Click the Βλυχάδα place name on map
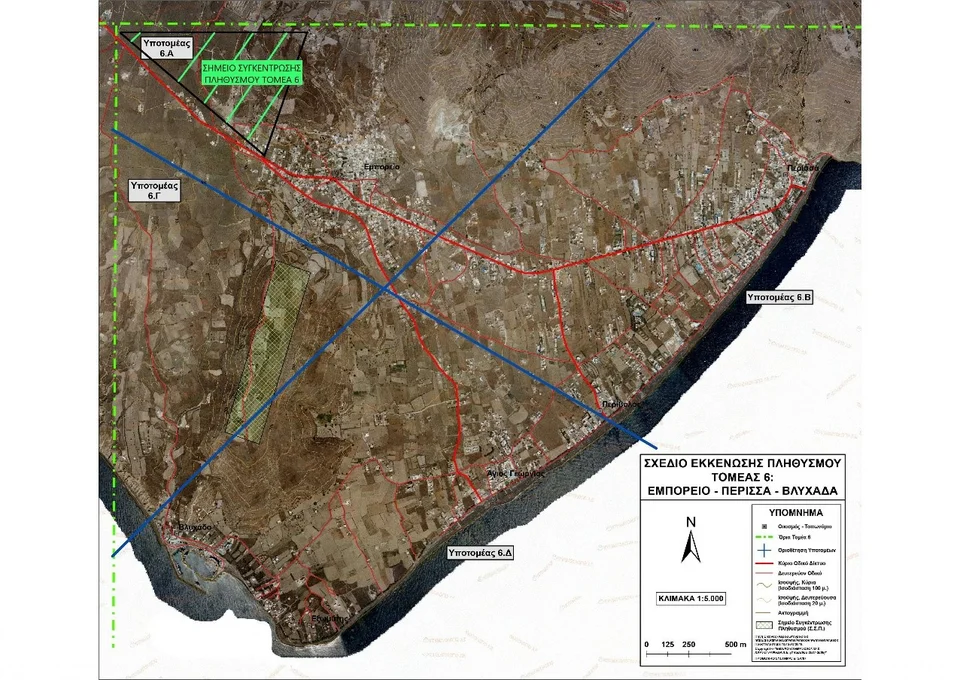 (193, 527)
